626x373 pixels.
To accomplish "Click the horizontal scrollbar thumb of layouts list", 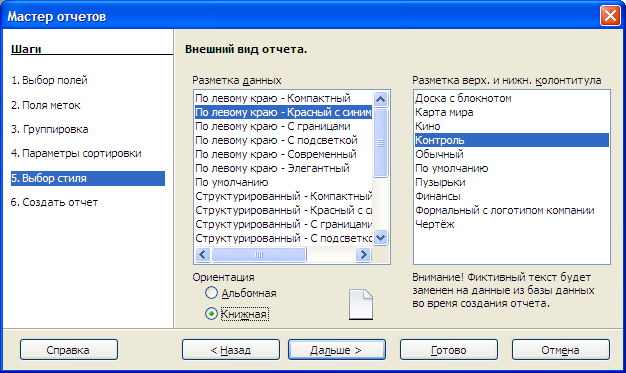I will (259, 254).
